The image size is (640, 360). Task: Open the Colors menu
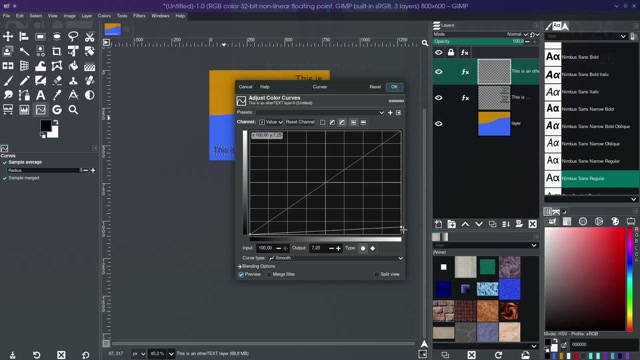104,16
